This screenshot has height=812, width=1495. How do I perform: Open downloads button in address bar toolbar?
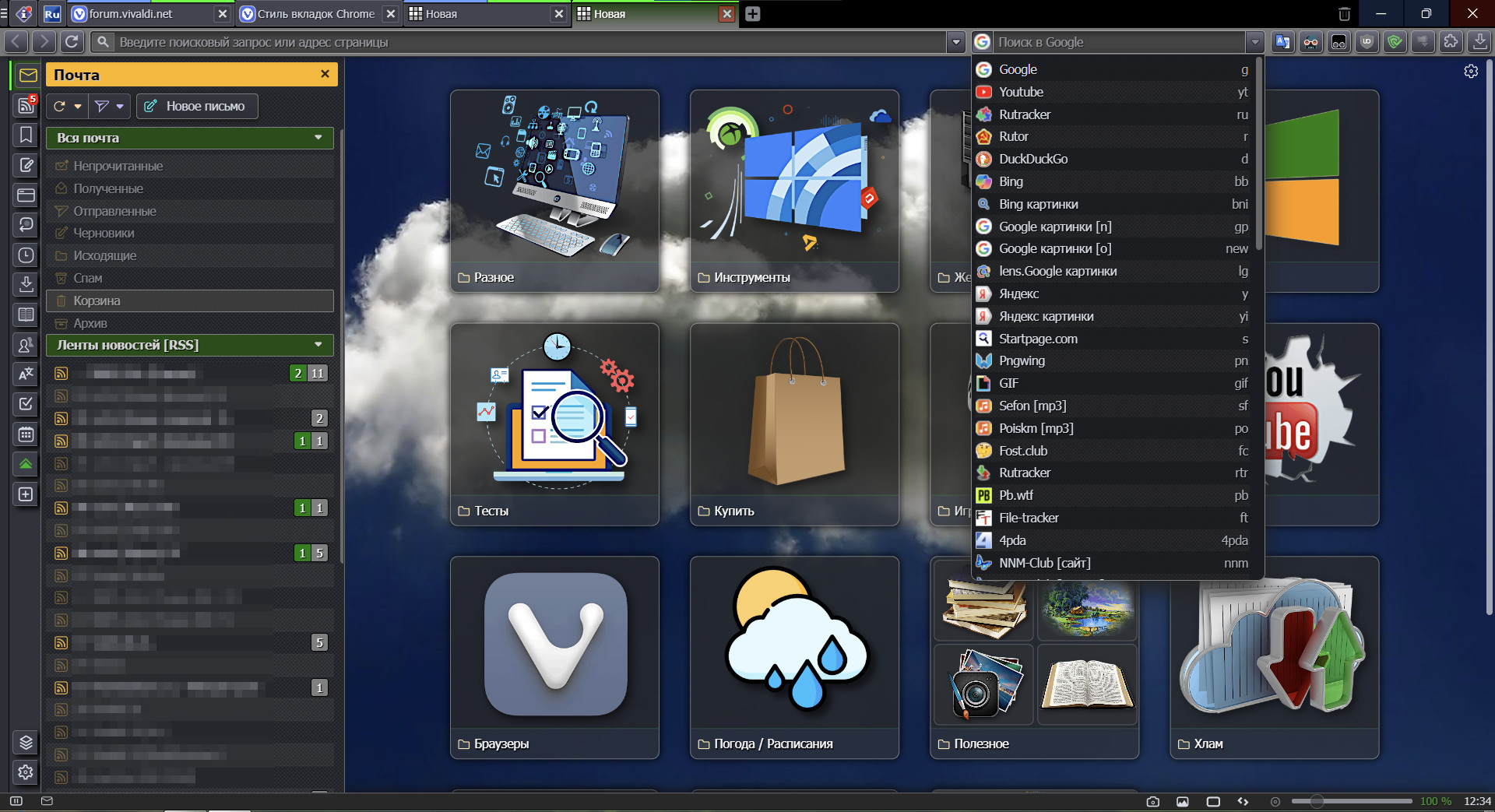click(1479, 42)
